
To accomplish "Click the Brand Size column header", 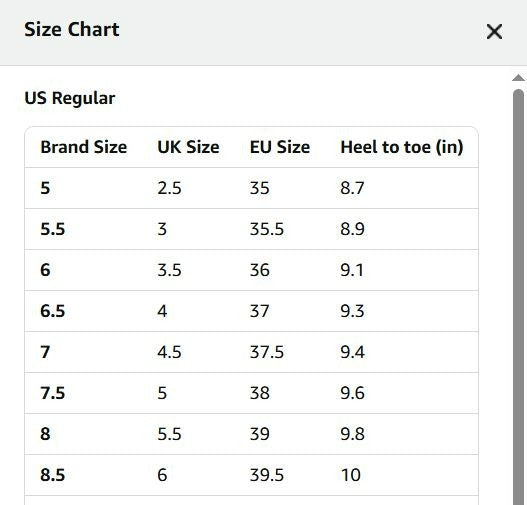I will point(84,147).
